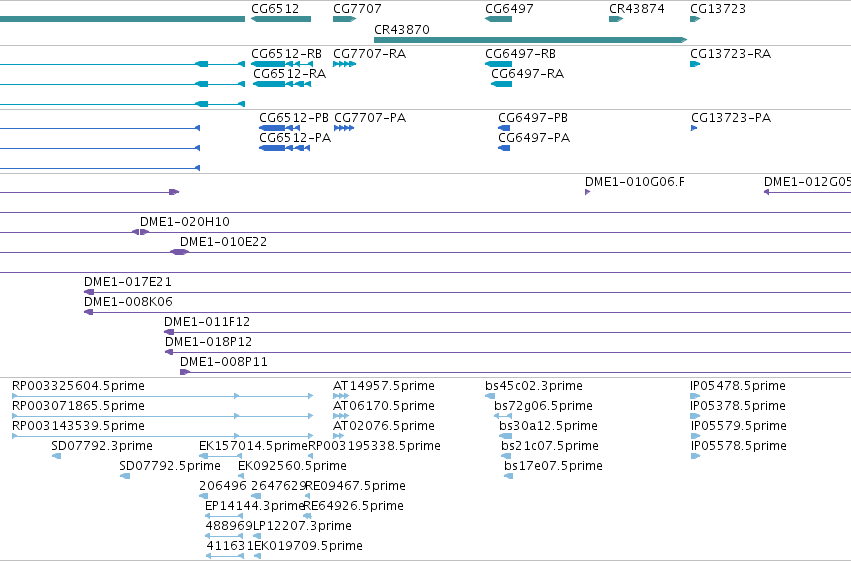Select the EP14144.3prime EST label

(255, 507)
